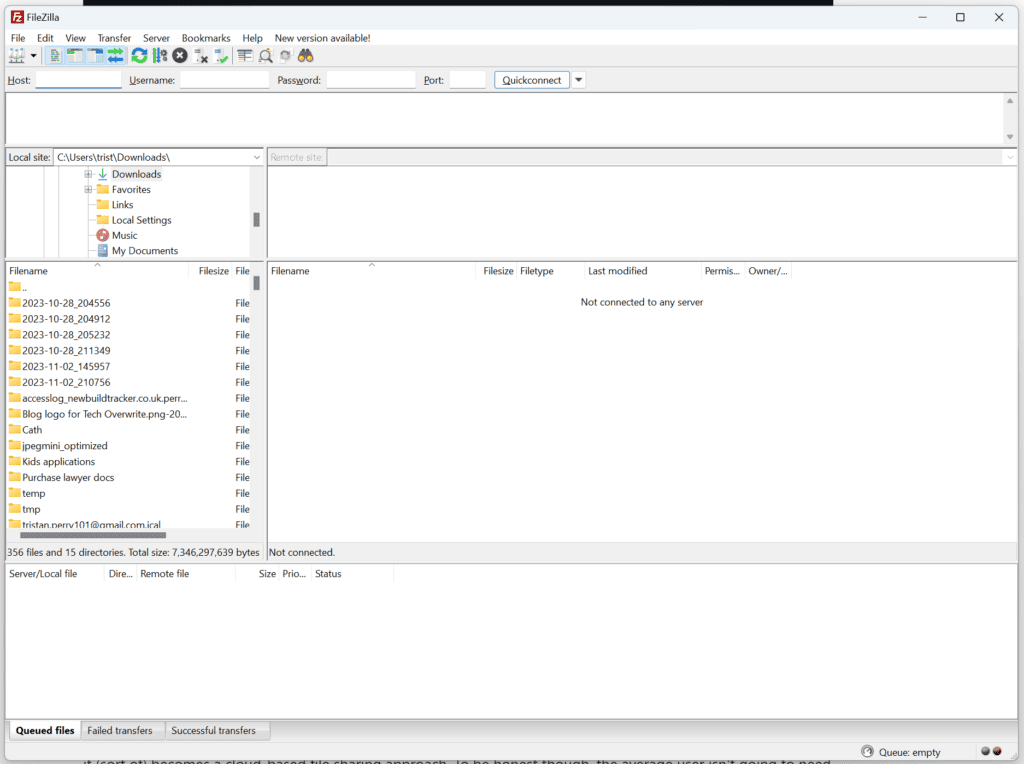Select Links folder in the local tree

click(x=122, y=205)
